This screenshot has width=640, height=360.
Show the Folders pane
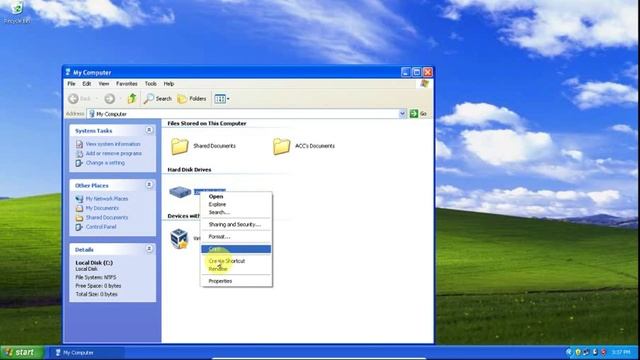(x=192, y=98)
